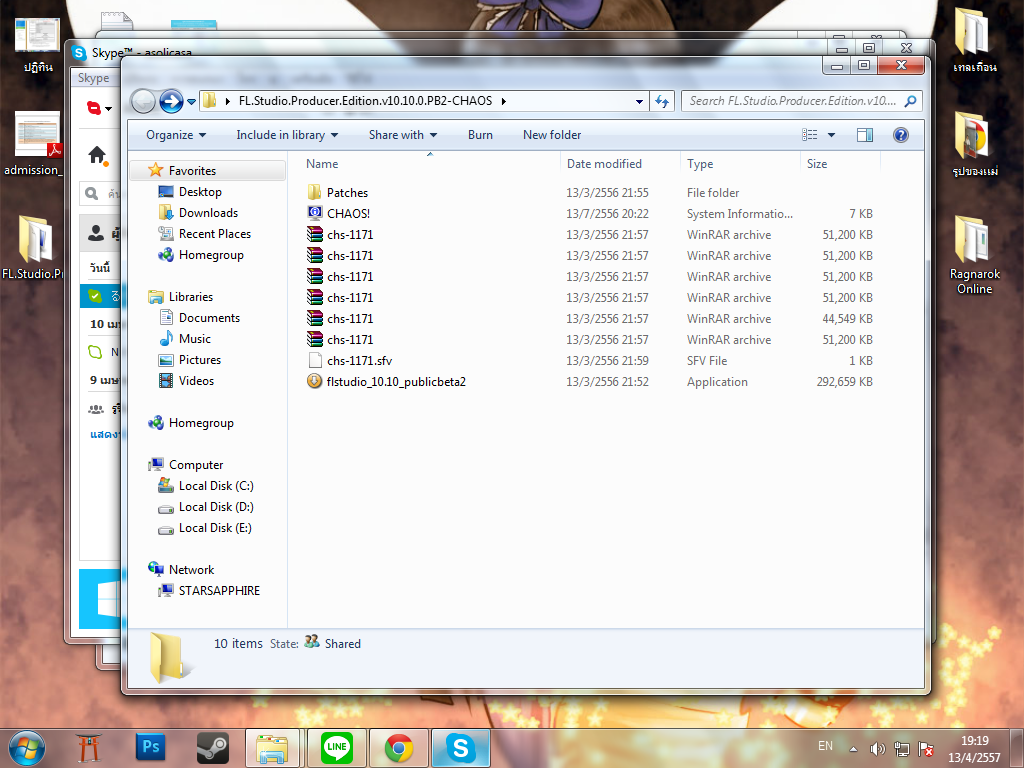Screen dimensions: 1024x768
Task: Click the volume speaker tray icon
Action: click(x=877, y=749)
